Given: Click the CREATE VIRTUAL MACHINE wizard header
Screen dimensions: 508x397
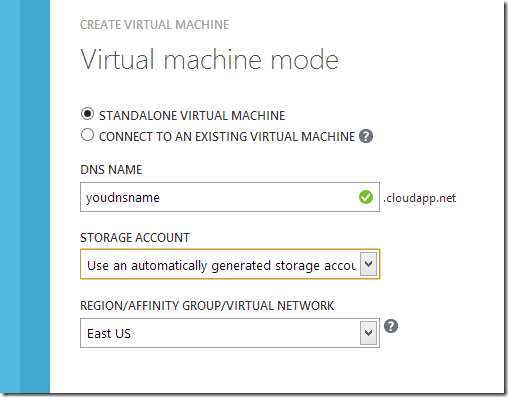Looking at the screenshot, I should tap(155, 25).
